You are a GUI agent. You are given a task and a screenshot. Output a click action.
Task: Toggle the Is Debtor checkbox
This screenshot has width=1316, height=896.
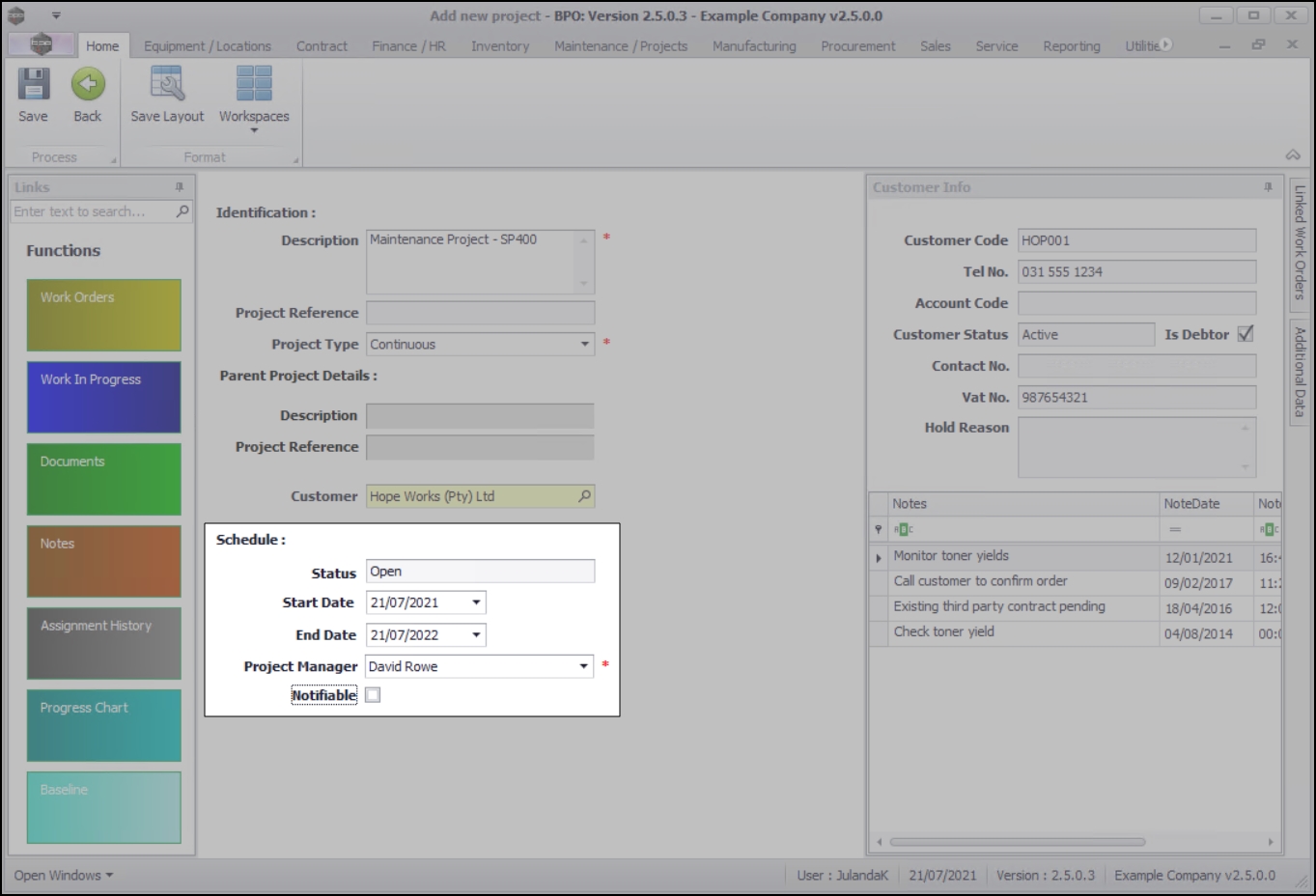1246,334
